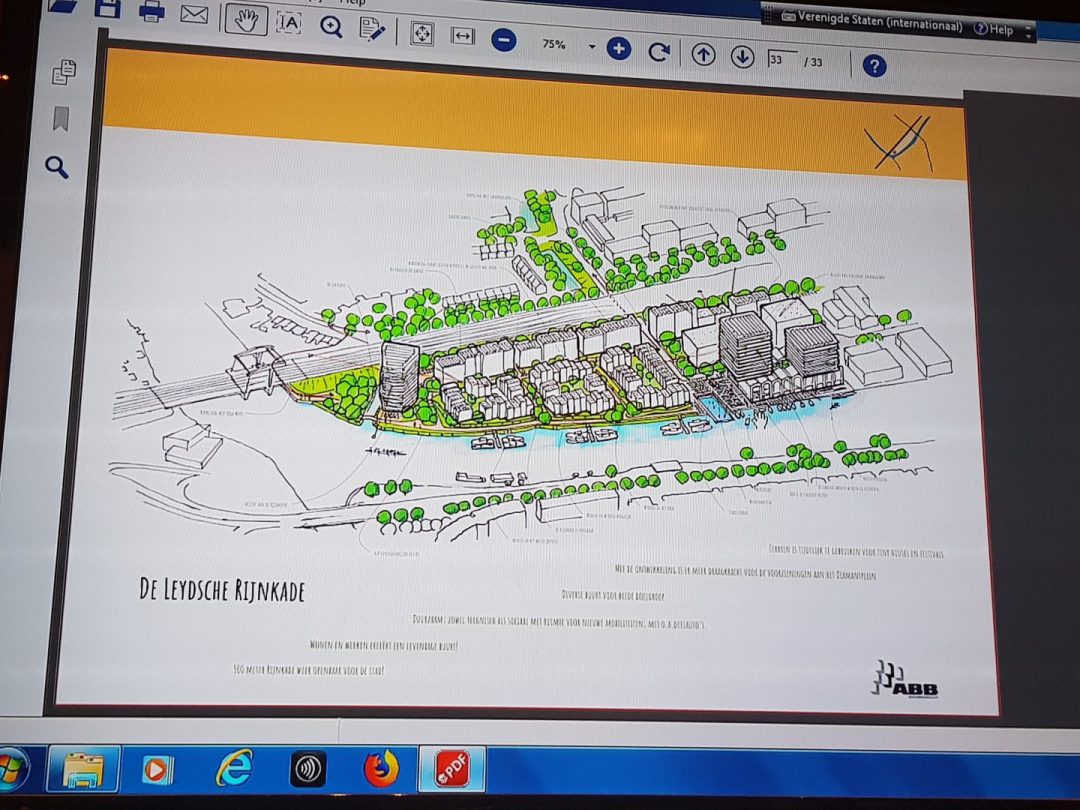Toggle the page thumbnails sidebar panel
Viewport: 1080px width, 810px height.
click(x=65, y=72)
